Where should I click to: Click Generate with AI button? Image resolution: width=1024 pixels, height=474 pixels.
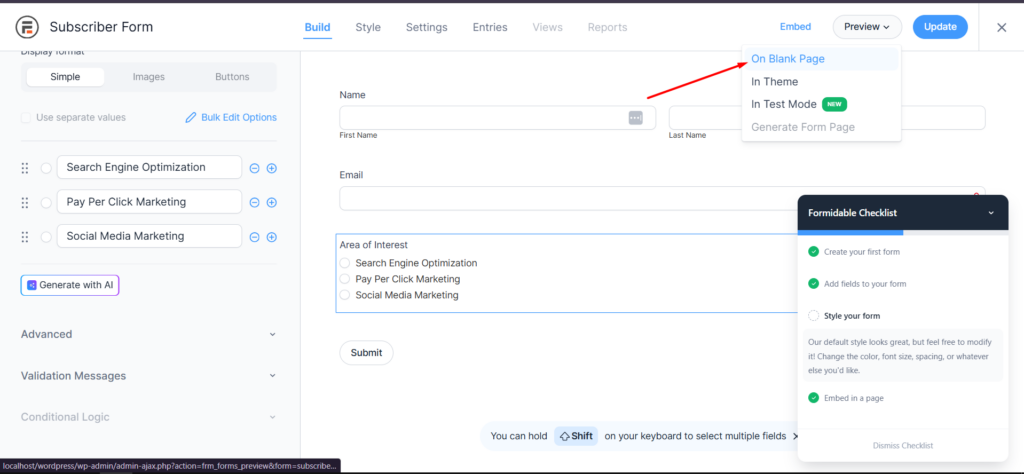pos(70,285)
